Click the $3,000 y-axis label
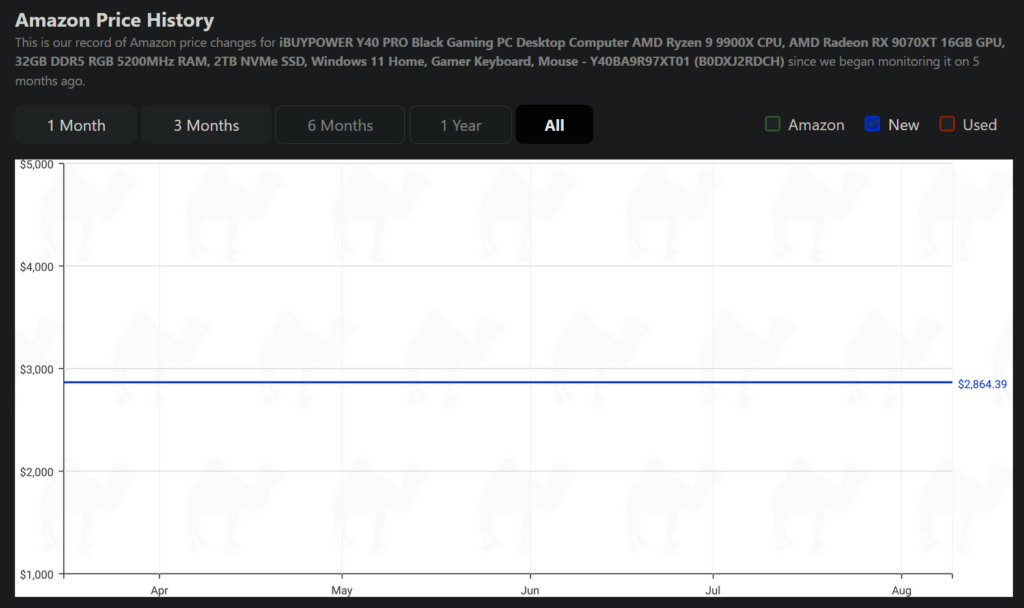Screen dimensions: 1024x608 point(37,370)
